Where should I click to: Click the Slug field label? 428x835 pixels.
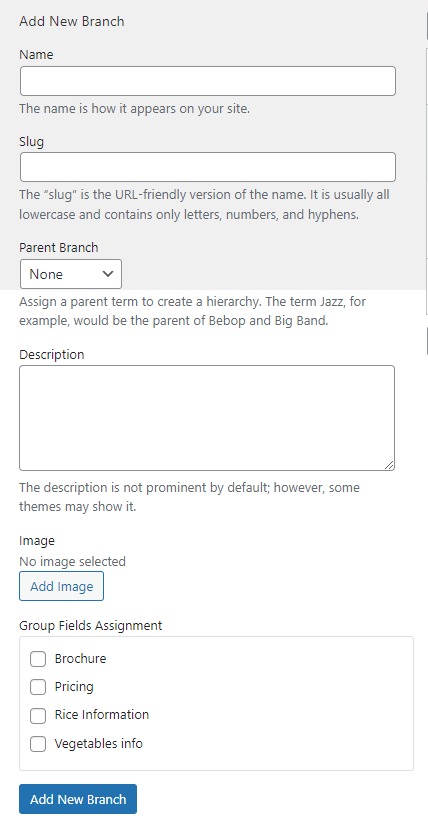tap(31, 142)
